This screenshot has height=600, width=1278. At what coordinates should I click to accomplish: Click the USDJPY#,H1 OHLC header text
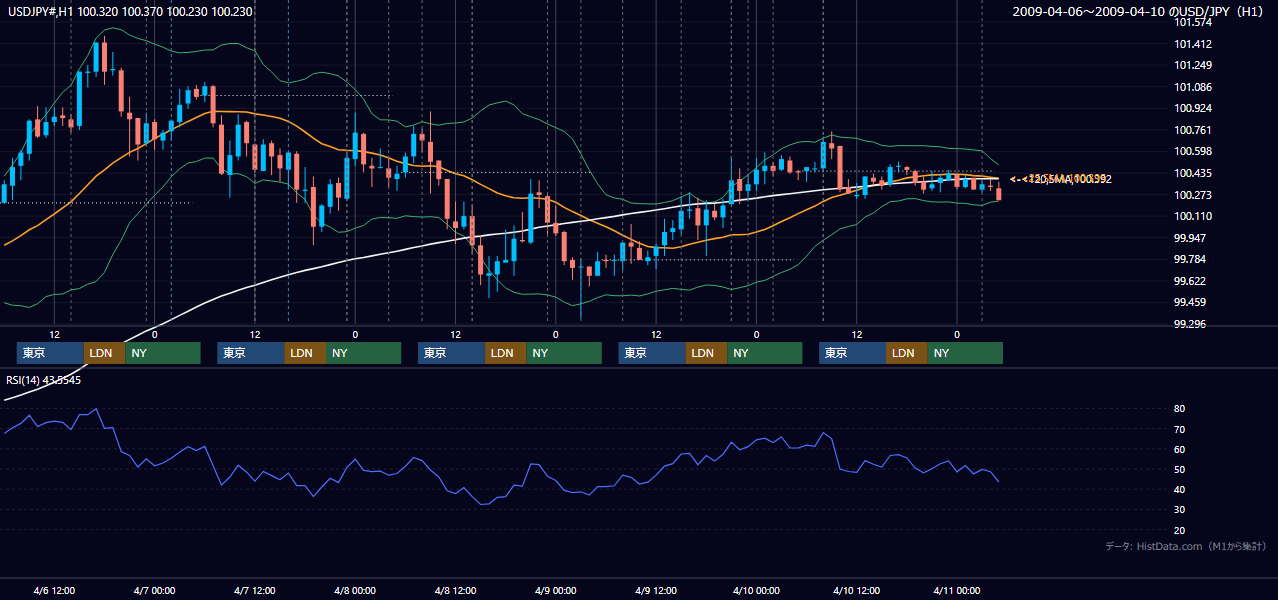click(x=129, y=11)
